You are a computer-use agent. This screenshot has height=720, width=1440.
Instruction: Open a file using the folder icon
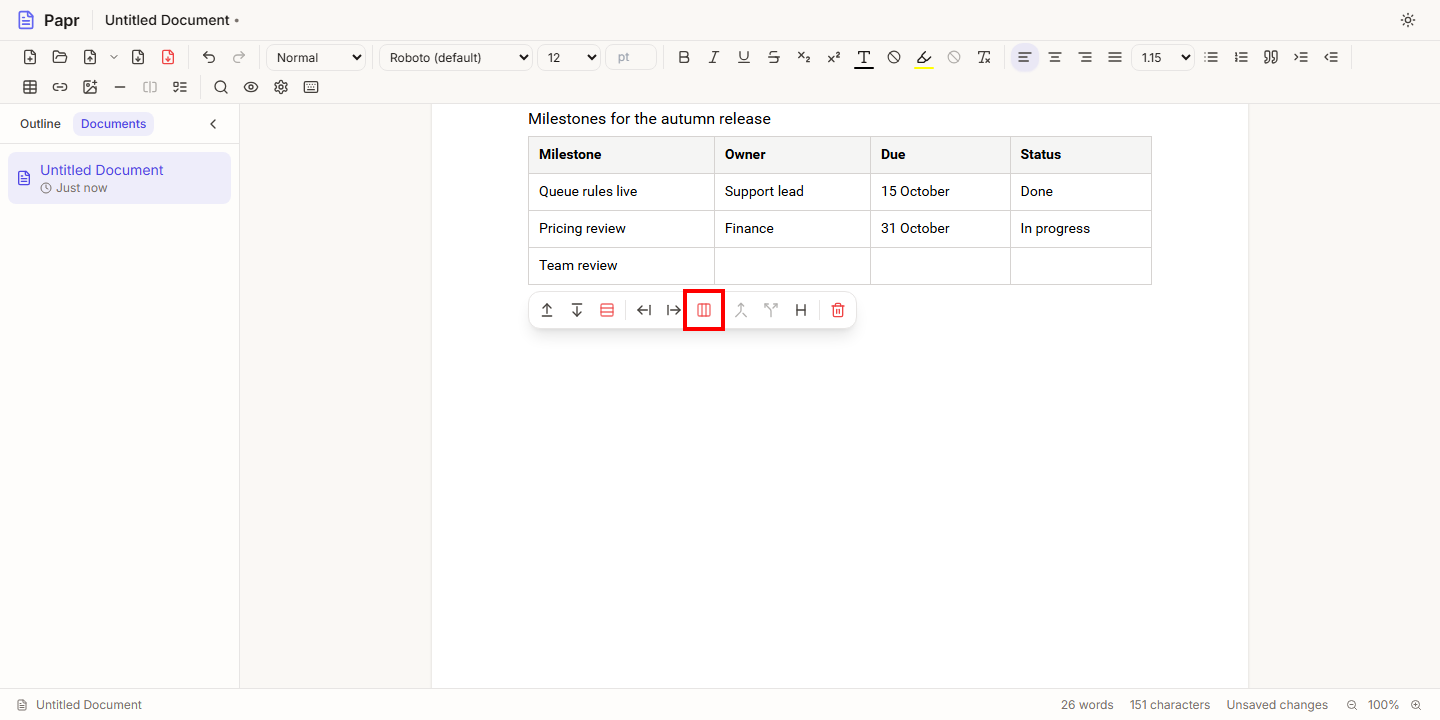pyautogui.click(x=60, y=57)
